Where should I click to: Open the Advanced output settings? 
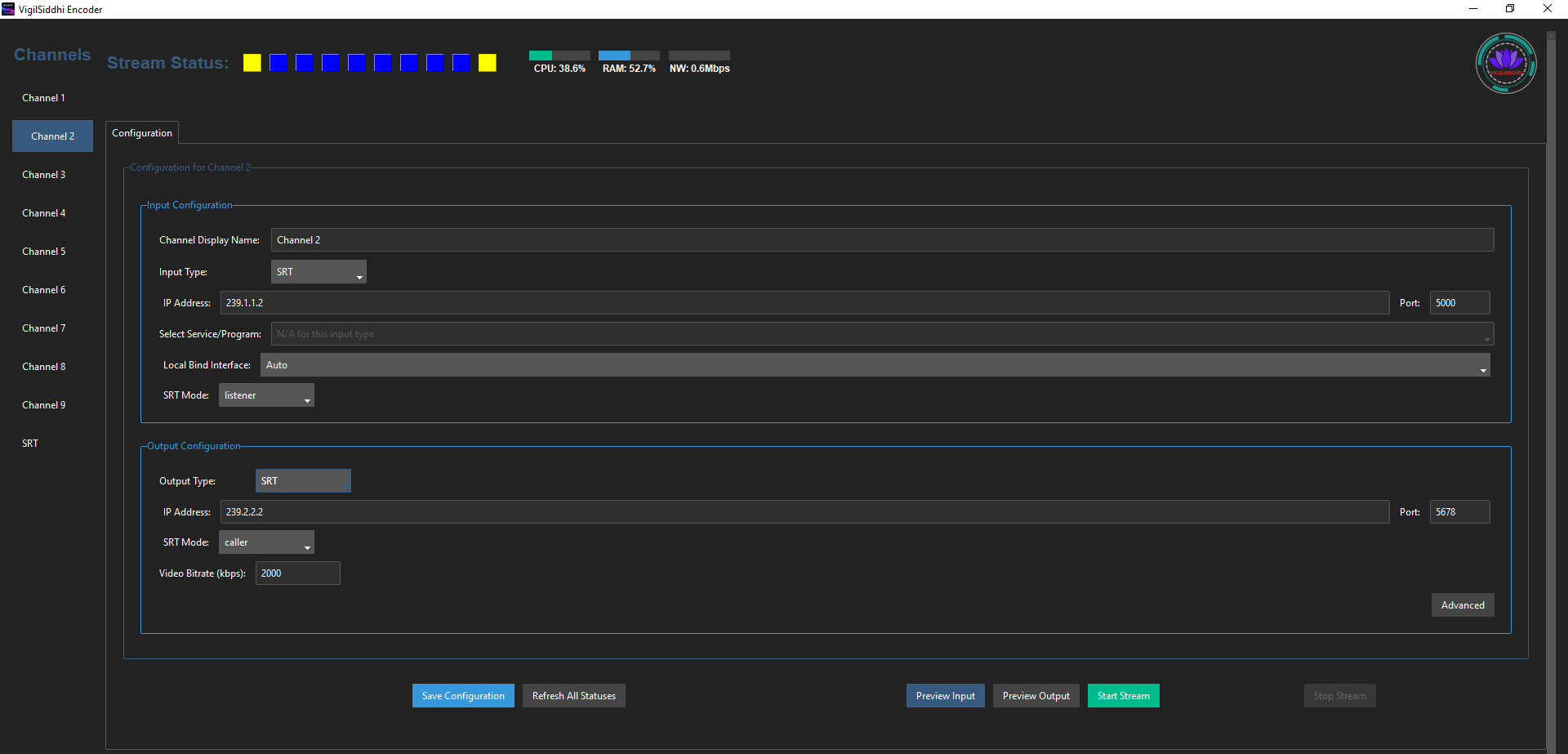pyautogui.click(x=1462, y=605)
